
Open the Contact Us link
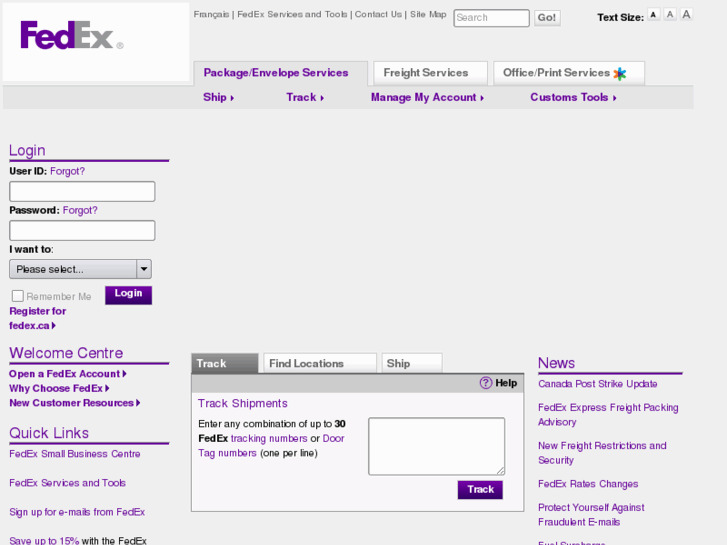coord(378,14)
